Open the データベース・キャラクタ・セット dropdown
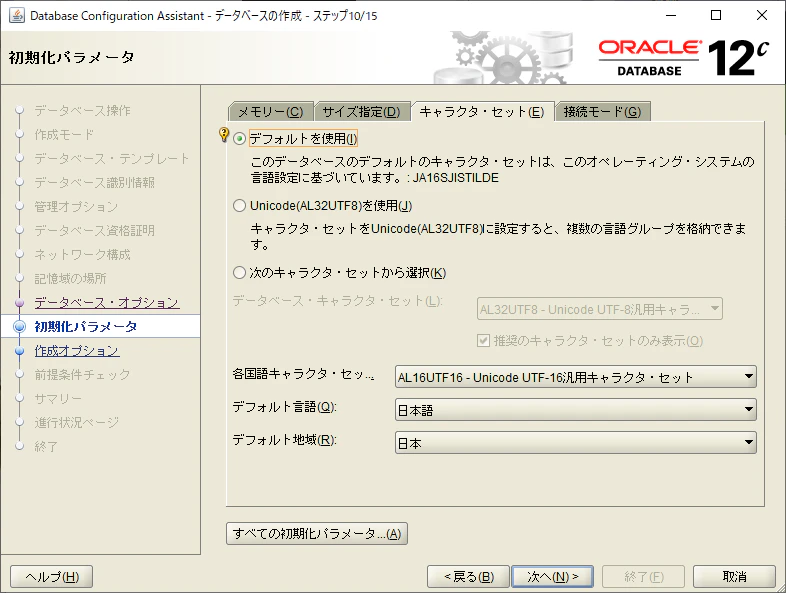786x593 pixels. pos(600,309)
